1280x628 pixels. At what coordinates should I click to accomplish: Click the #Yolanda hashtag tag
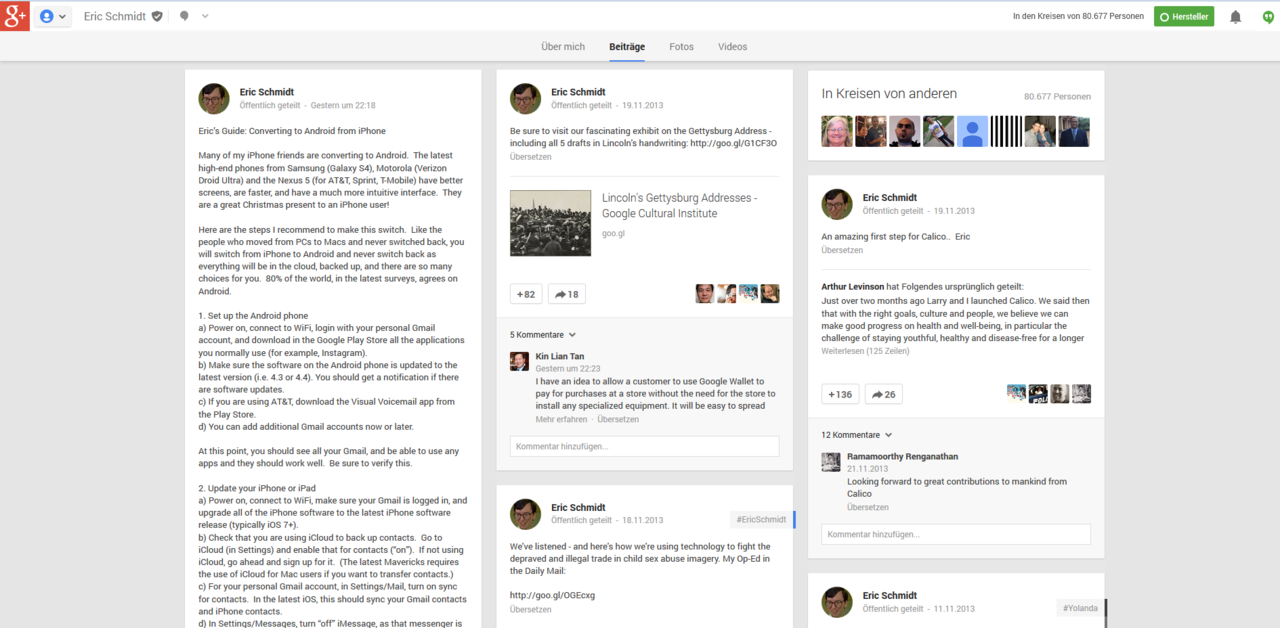1079,607
